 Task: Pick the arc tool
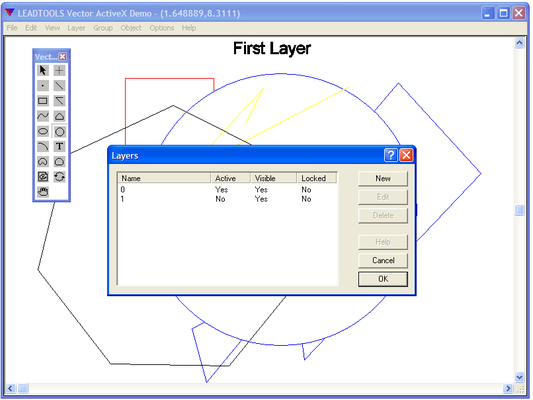[43, 146]
